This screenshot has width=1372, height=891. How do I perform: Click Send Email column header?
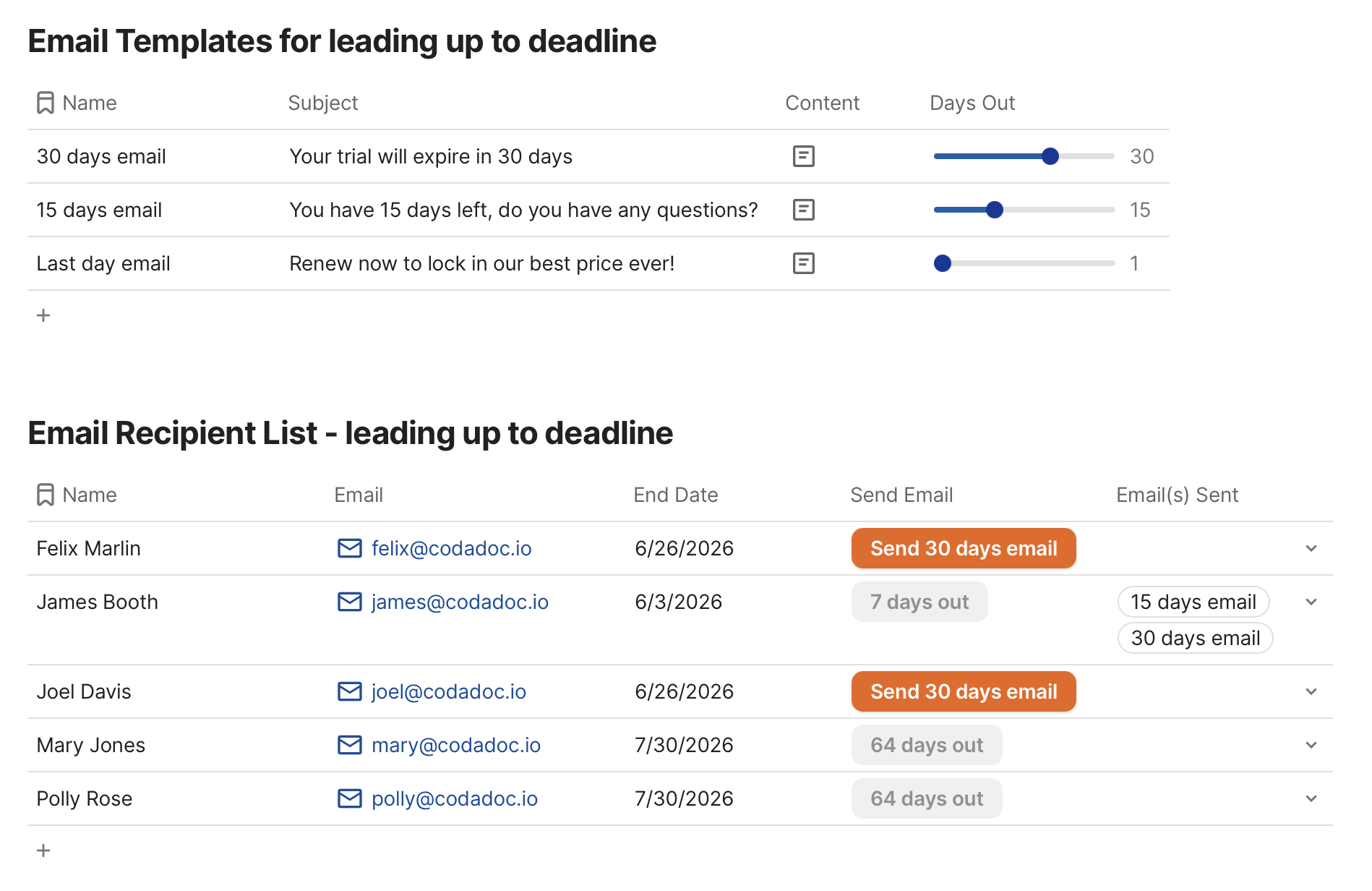[x=901, y=495]
